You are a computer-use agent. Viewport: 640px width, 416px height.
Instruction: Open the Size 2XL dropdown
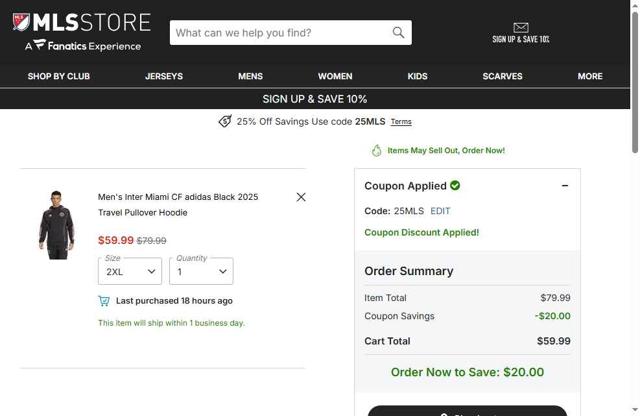[130, 271]
